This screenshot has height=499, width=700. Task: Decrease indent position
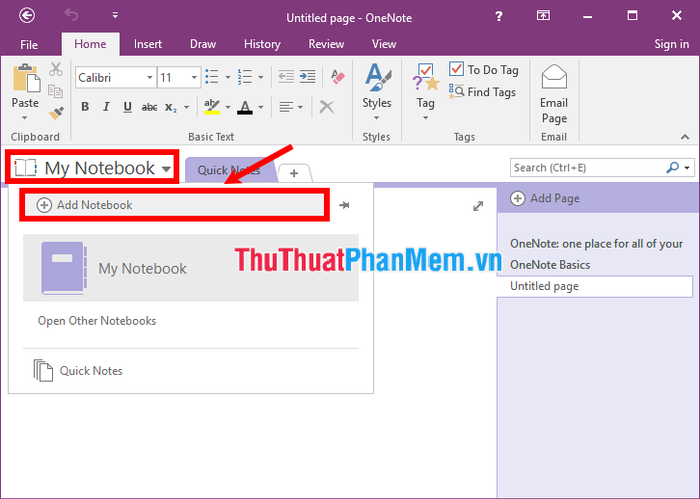pos(286,77)
